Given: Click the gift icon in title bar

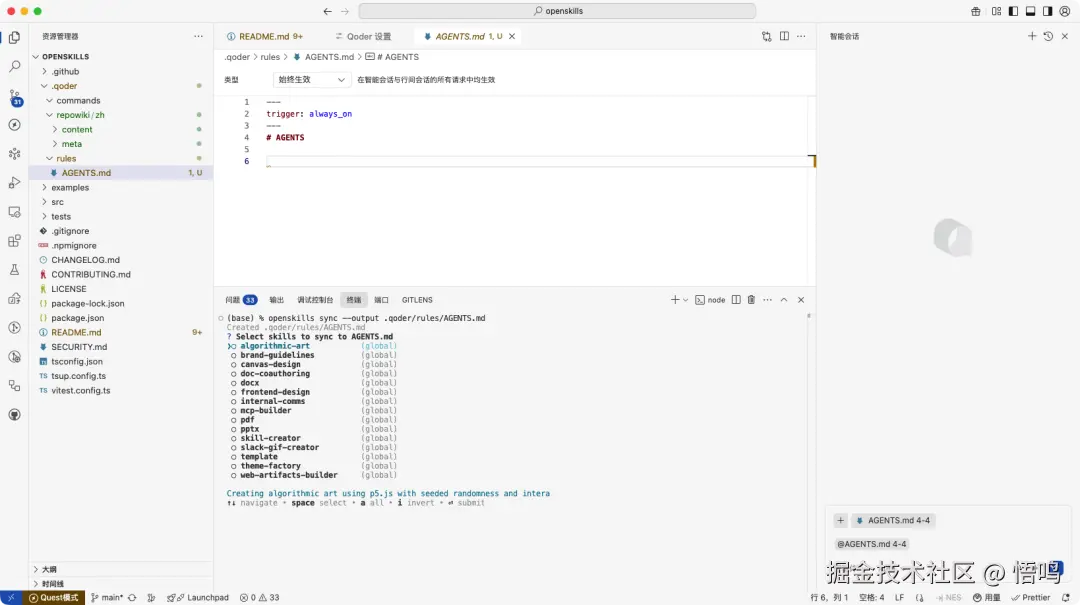Looking at the screenshot, I should pos(975,11).
